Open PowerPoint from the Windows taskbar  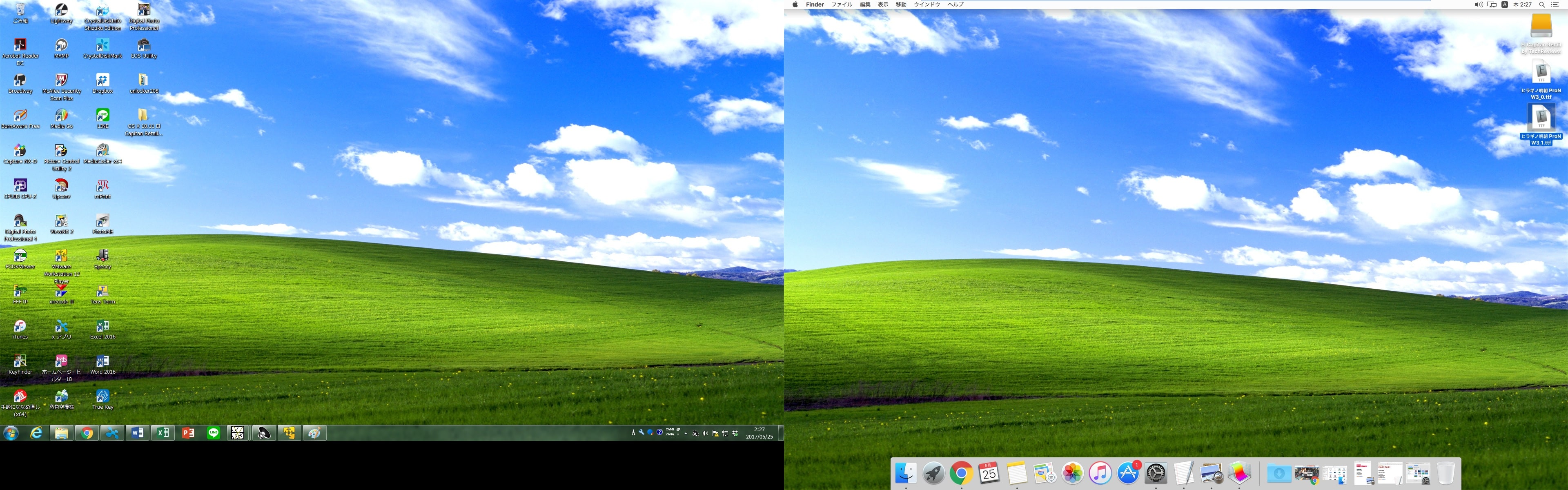[188, 433]
